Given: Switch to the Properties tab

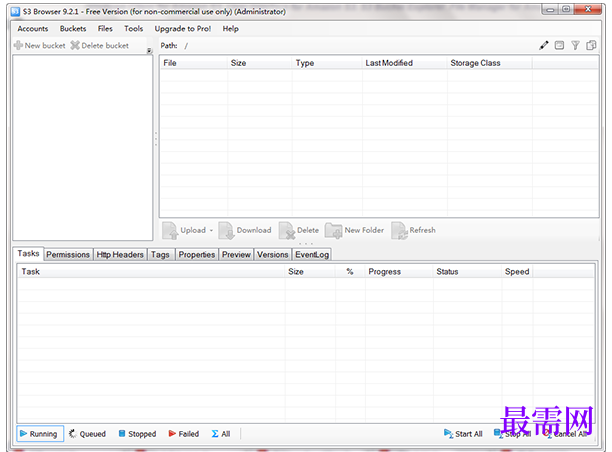Looking at the screenshot, I should point(197,254).
